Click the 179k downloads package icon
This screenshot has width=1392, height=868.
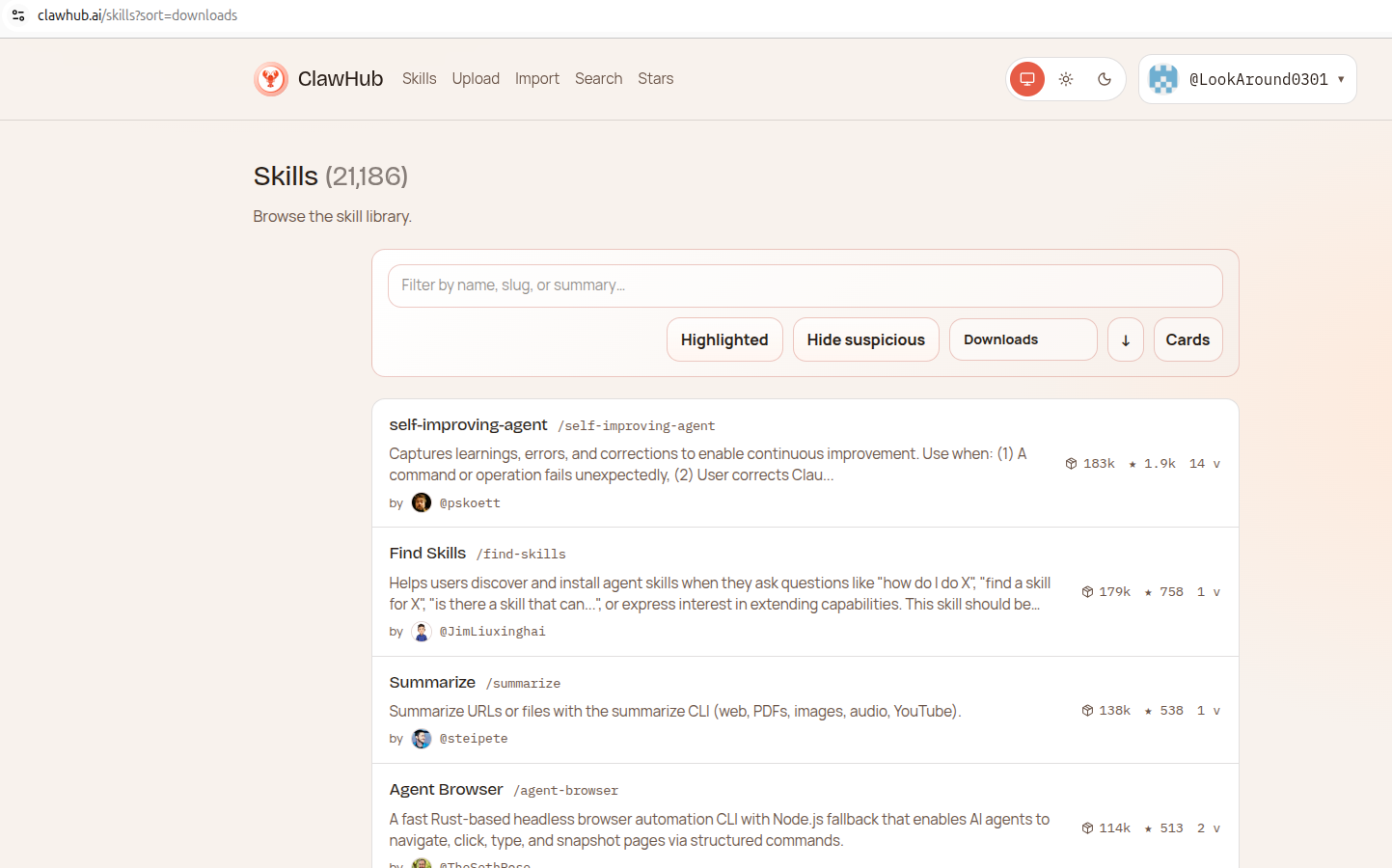tap(1087, 592)
